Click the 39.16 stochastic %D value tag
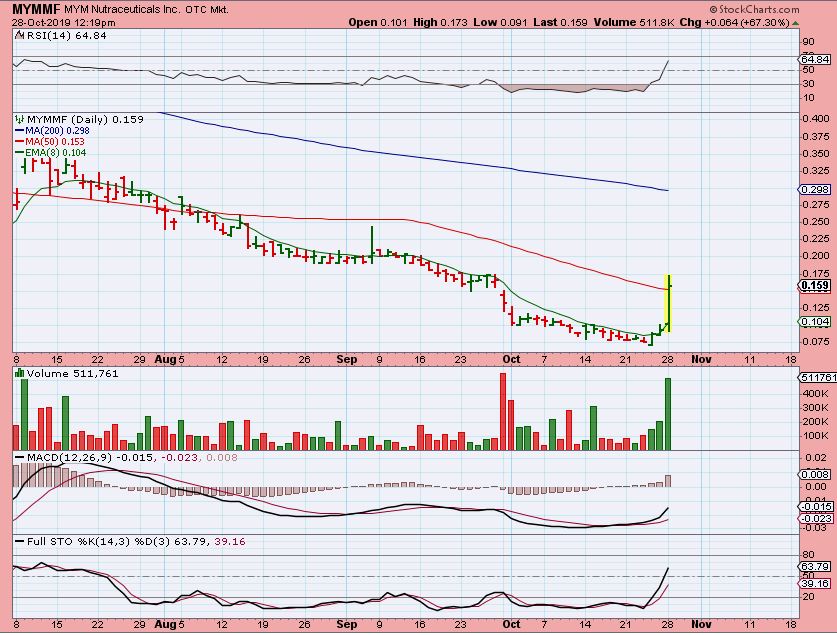 pyautogui.click(x=815, y=584)
